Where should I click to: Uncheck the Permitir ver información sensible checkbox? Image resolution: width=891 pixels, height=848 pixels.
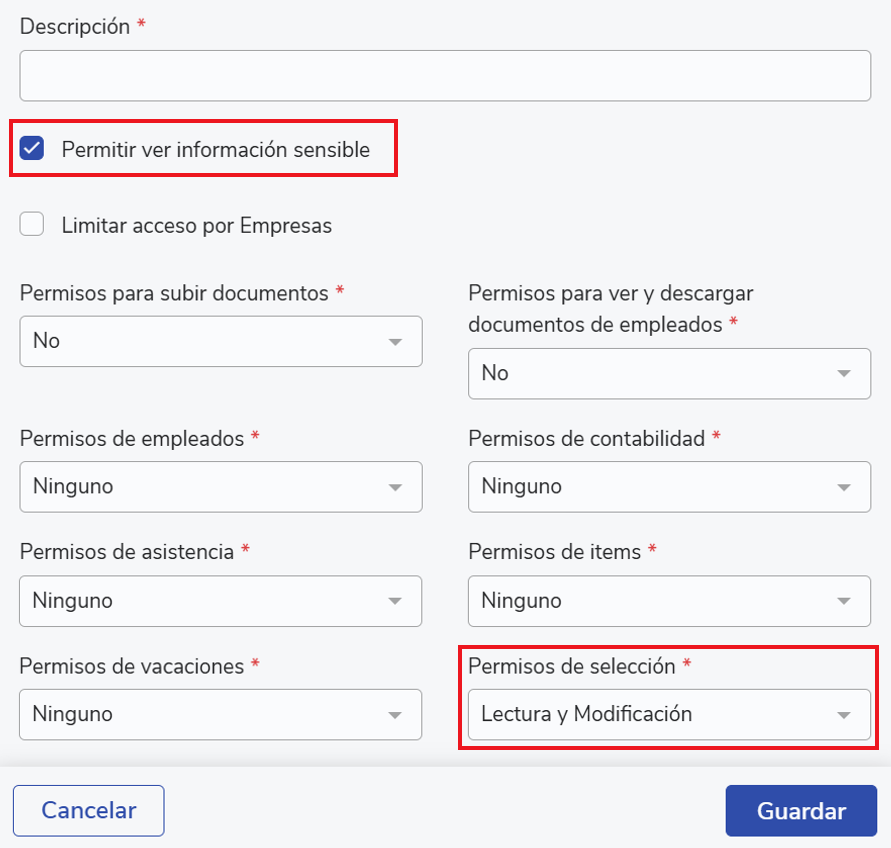pyautogui.click(x=32, y=150)
